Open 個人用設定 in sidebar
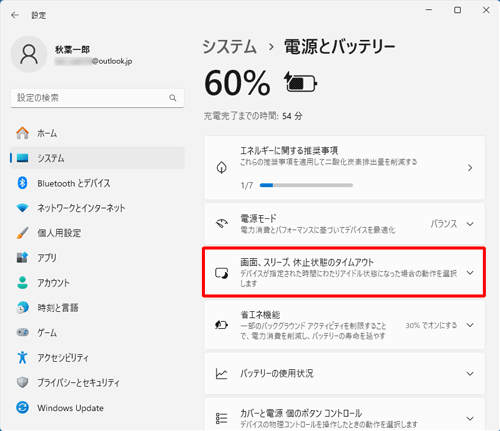 click(x=97, y=233)
